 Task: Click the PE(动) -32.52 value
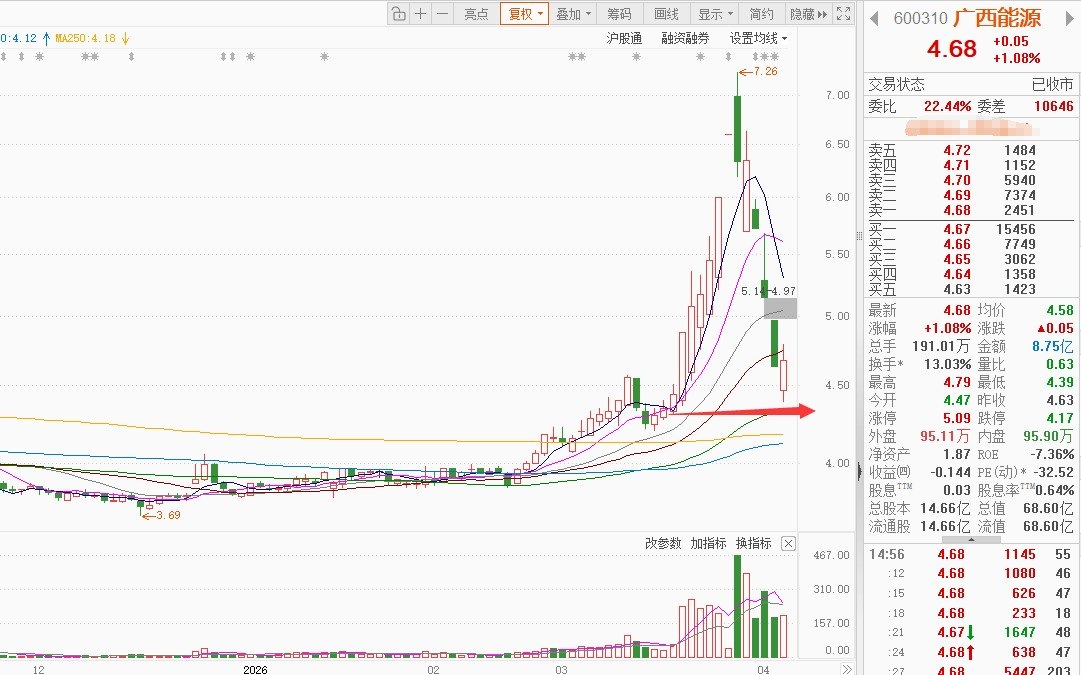[x=1054, y=472]
